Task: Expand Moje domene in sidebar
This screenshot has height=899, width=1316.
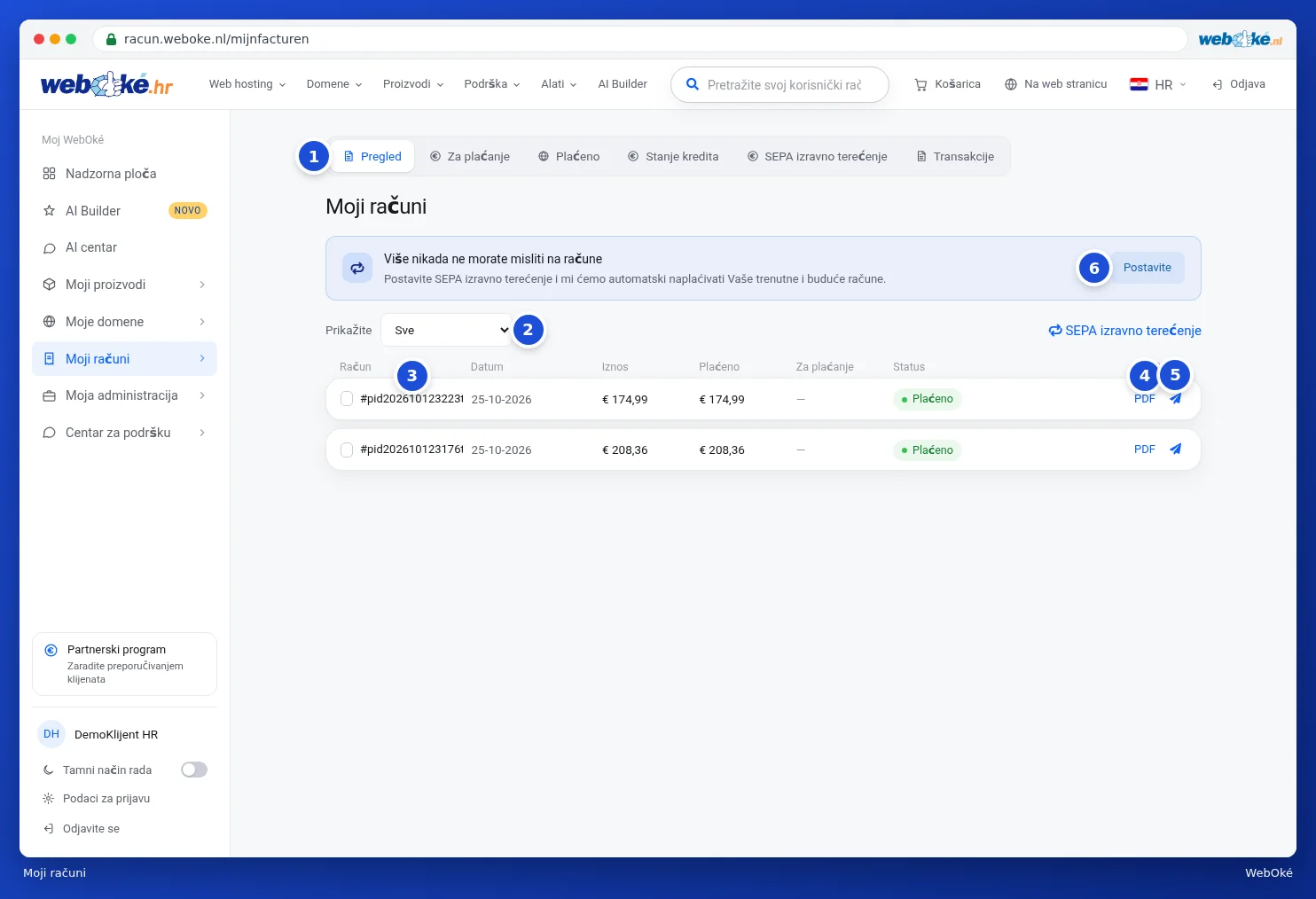Action: point(202,322)
